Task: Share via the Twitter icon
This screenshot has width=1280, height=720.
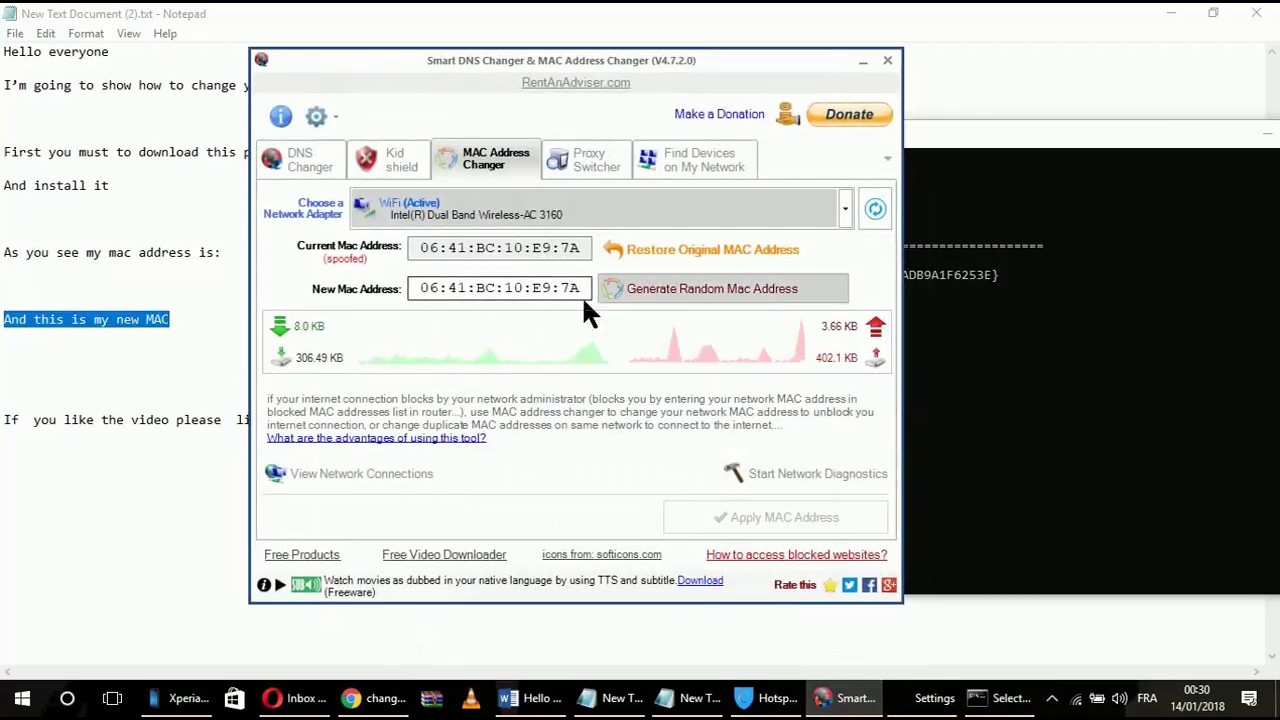Action: pos(850,585)
